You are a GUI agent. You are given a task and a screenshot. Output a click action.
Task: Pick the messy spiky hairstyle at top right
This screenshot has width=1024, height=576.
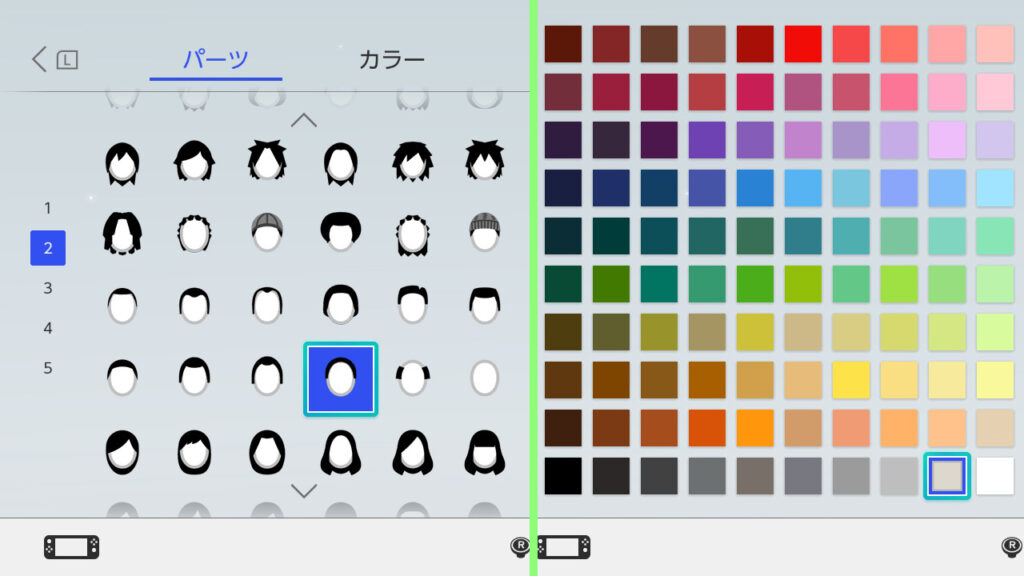click(485, 161)
